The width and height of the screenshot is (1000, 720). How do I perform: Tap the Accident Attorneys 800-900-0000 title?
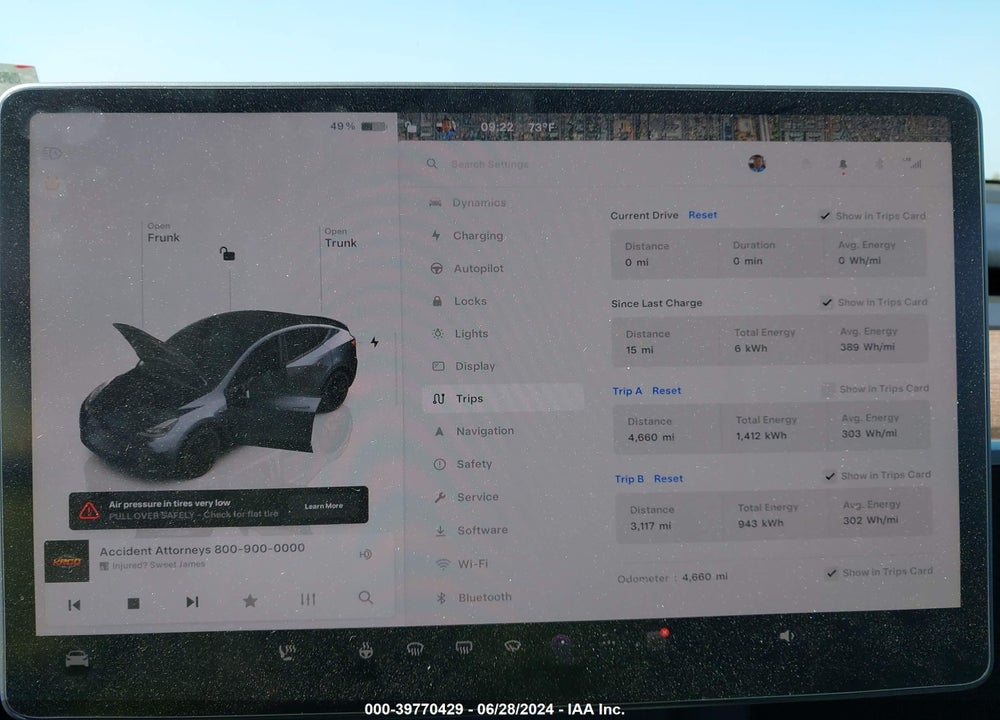point(202,549)
